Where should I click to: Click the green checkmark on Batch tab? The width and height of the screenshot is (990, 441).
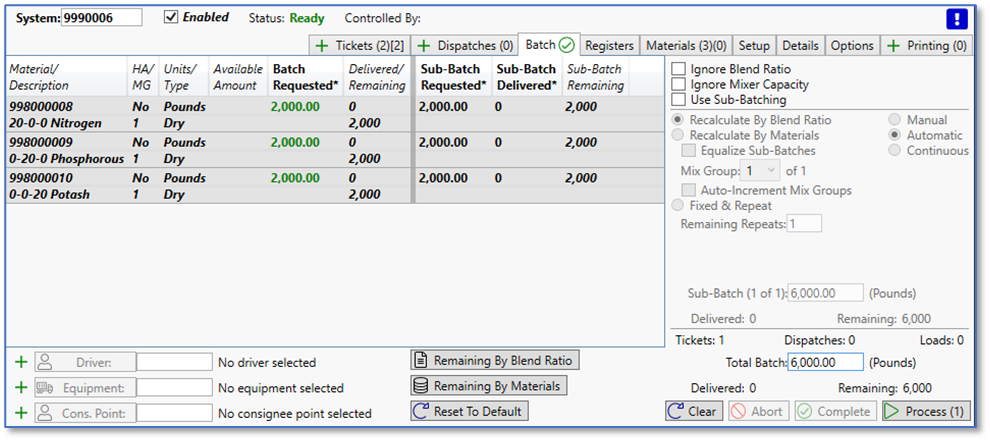(567, 45)
